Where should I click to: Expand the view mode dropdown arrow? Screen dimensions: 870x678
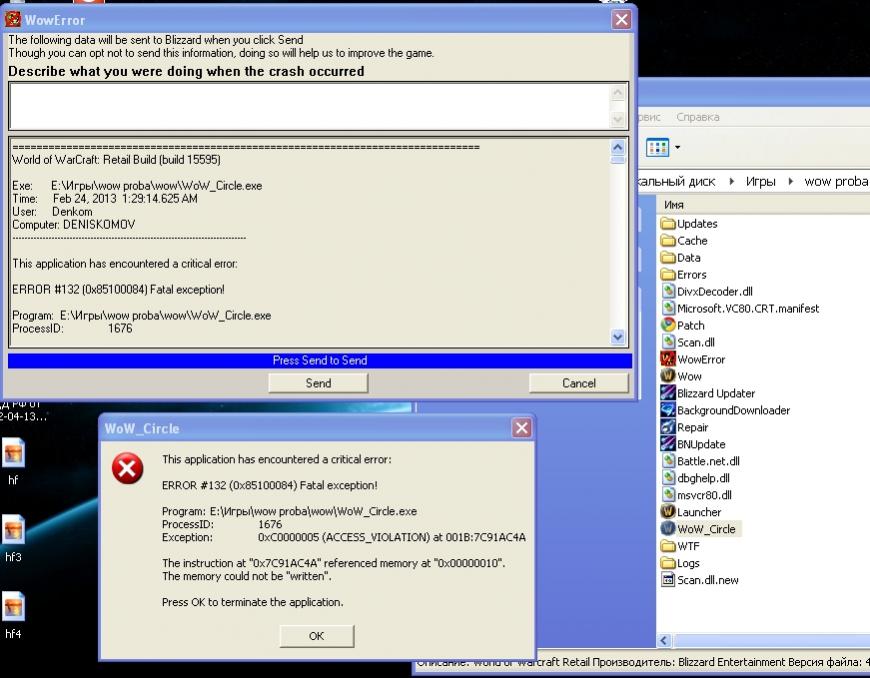(678, 148)
